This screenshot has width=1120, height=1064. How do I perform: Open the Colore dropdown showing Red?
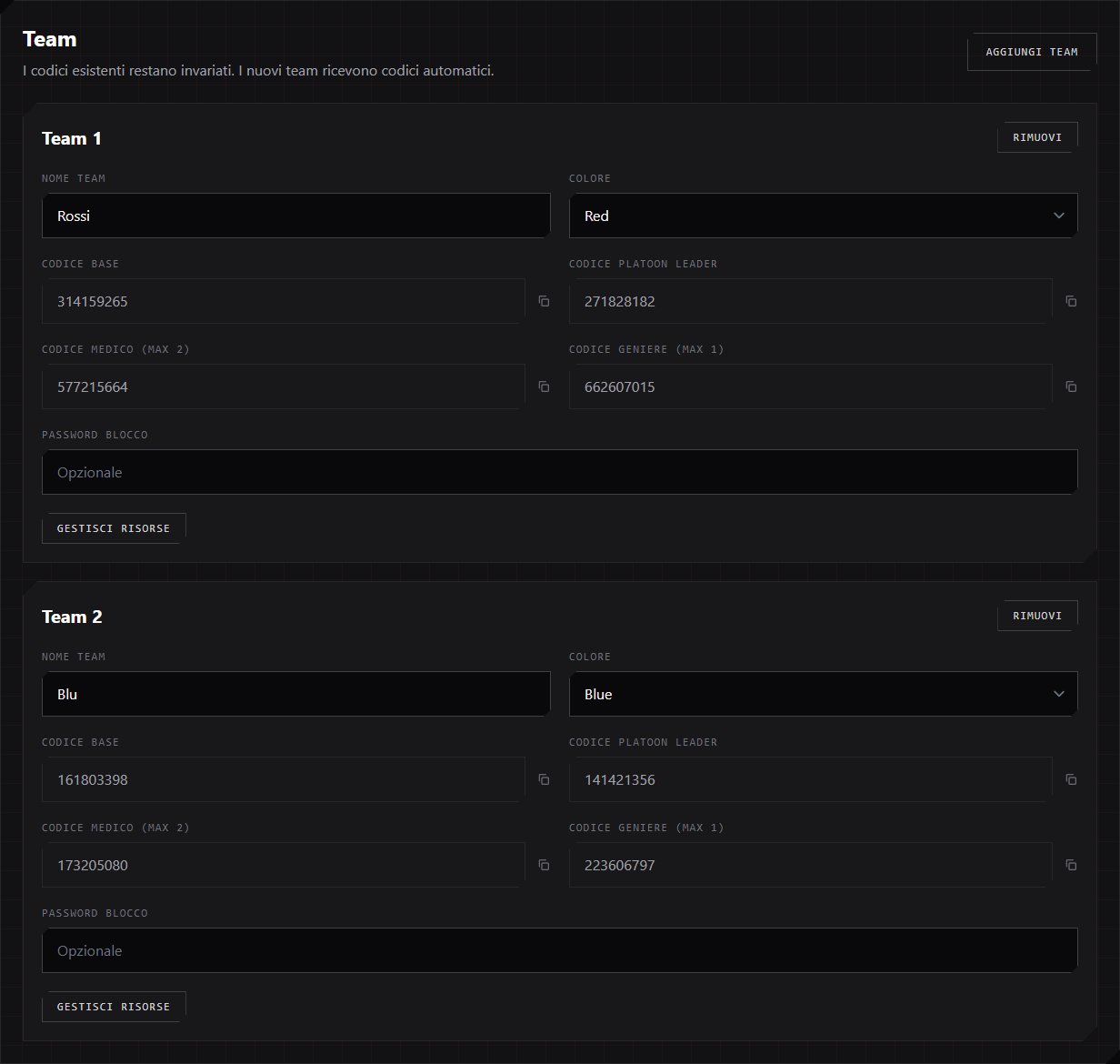click(824, 216)
